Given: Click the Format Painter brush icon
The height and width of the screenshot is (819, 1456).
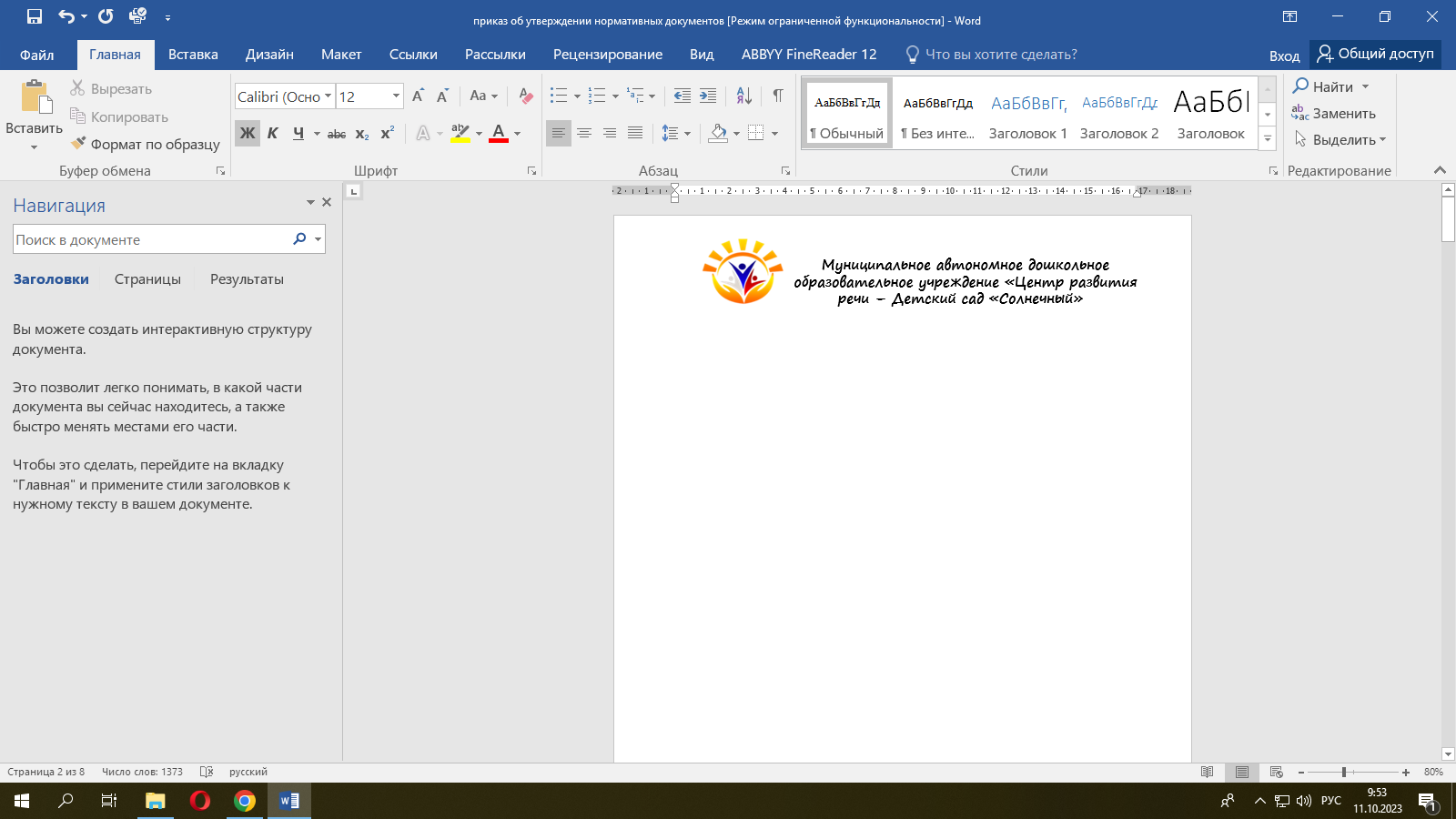Looking at the screenshot, I should pos(79,144).
